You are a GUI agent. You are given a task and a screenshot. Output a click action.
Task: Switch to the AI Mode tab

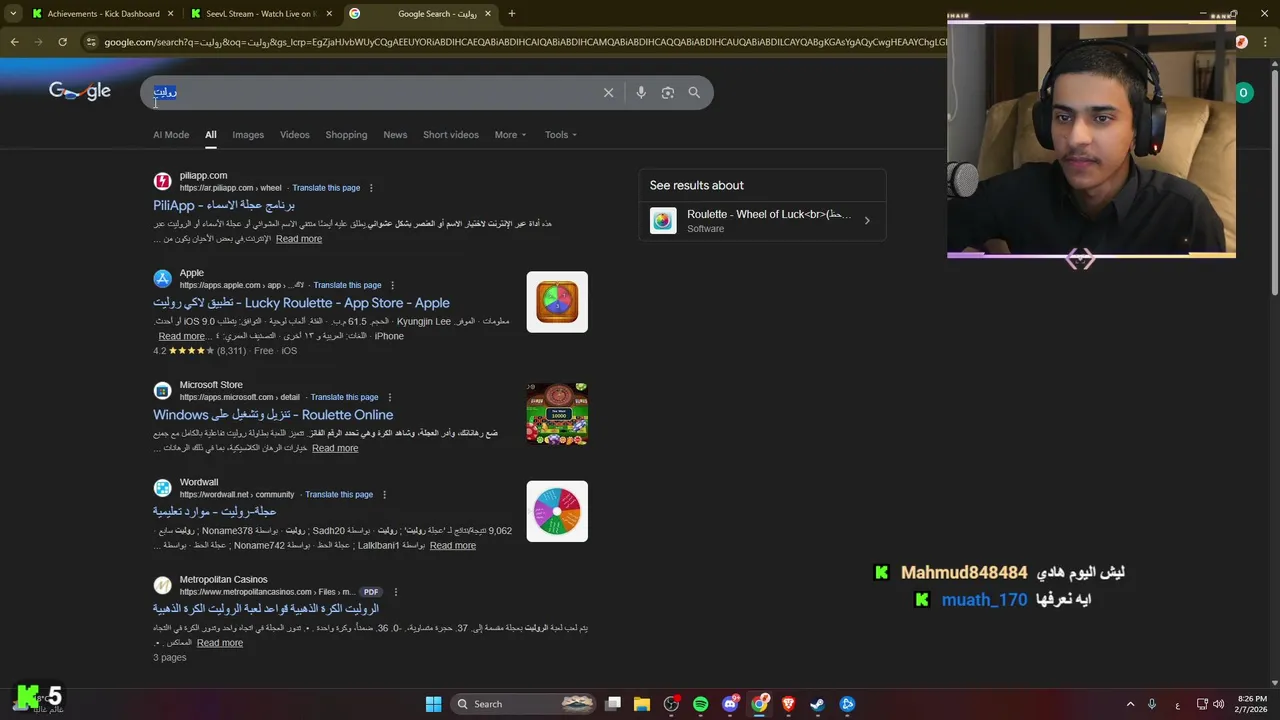pyautogui.click(x=171, y=135)
